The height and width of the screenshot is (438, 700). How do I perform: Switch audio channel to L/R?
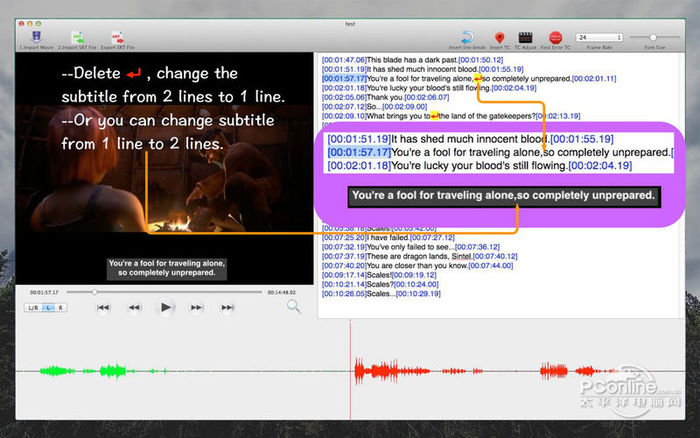click(x=32, y=308)
